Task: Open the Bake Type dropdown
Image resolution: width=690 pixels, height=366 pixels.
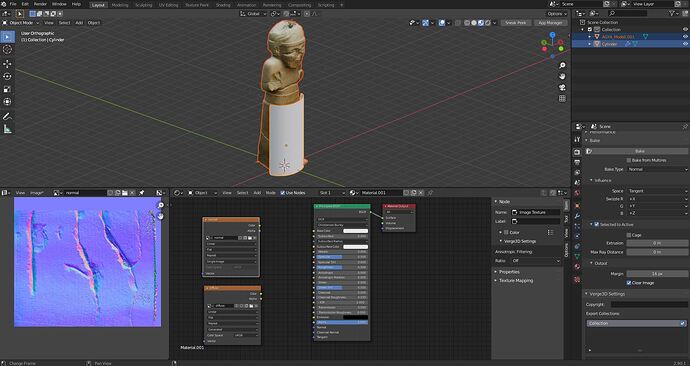Action: click(x=657, y=169)
